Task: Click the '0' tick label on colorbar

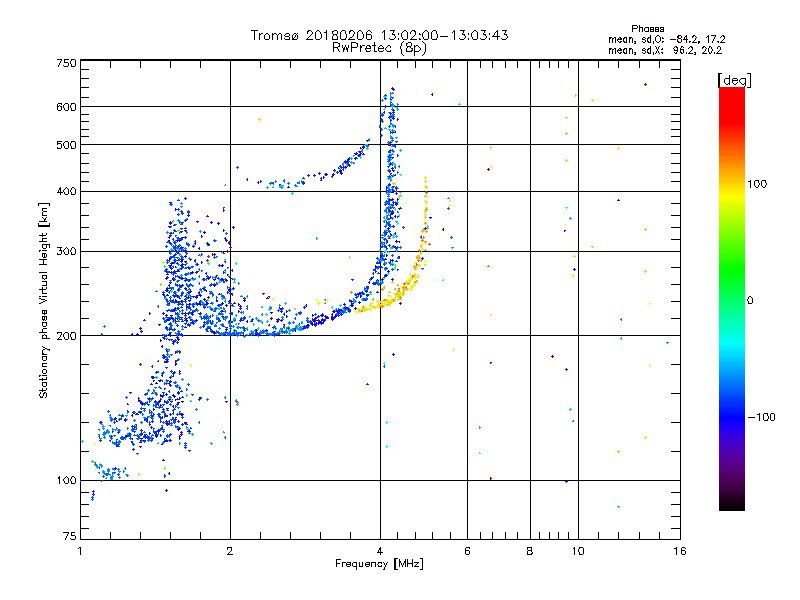Action: (750, 301)
